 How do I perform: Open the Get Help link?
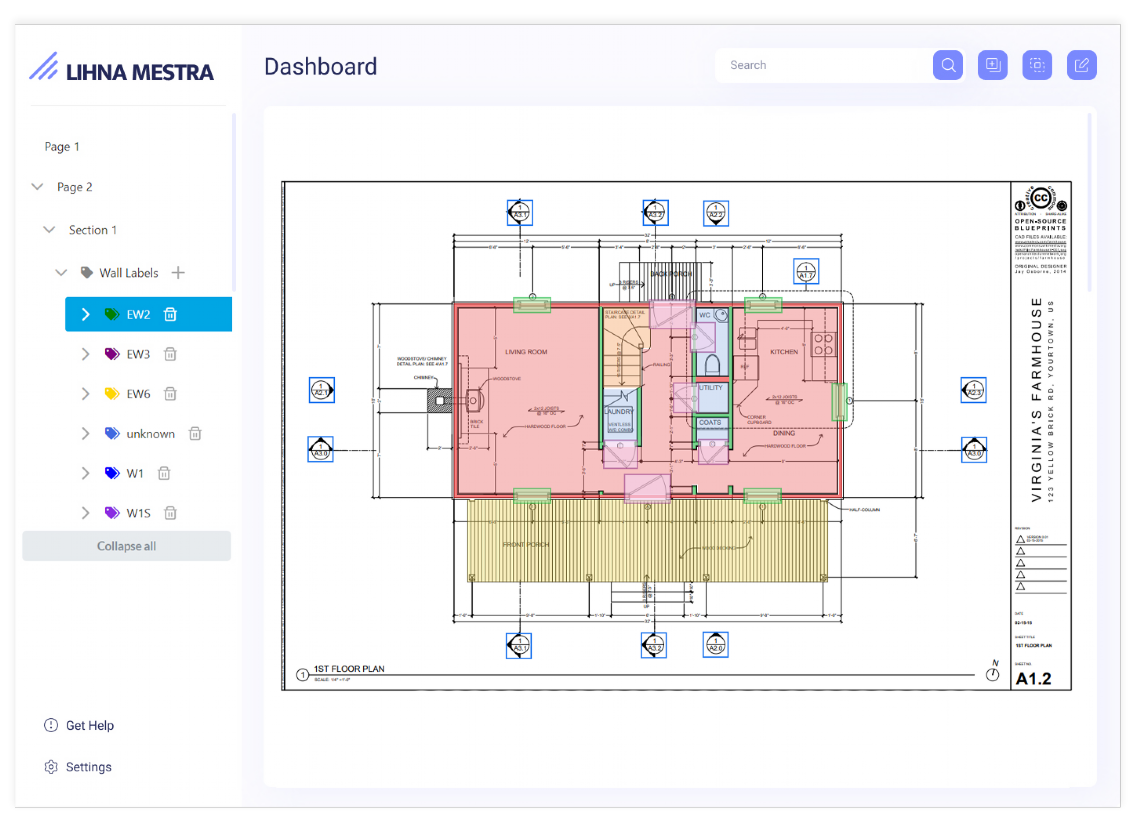79,725
